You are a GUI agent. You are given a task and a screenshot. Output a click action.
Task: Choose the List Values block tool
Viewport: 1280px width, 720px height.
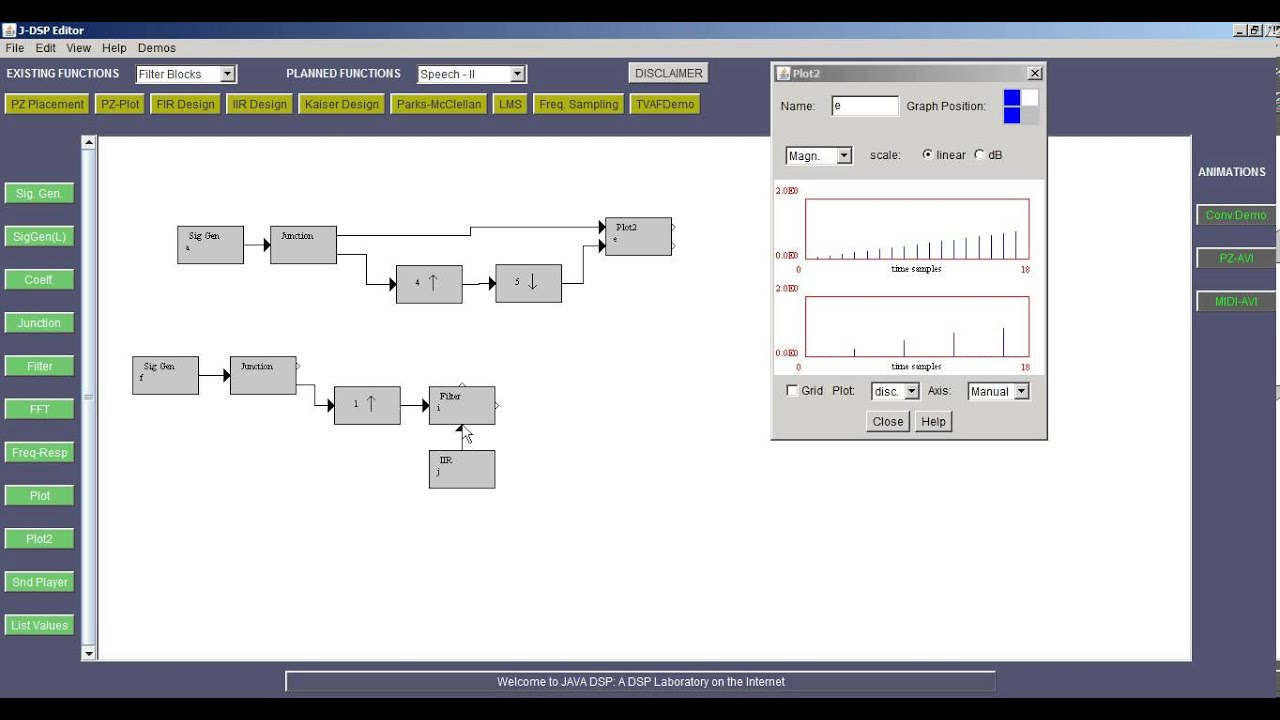click(x=39, y=625)
